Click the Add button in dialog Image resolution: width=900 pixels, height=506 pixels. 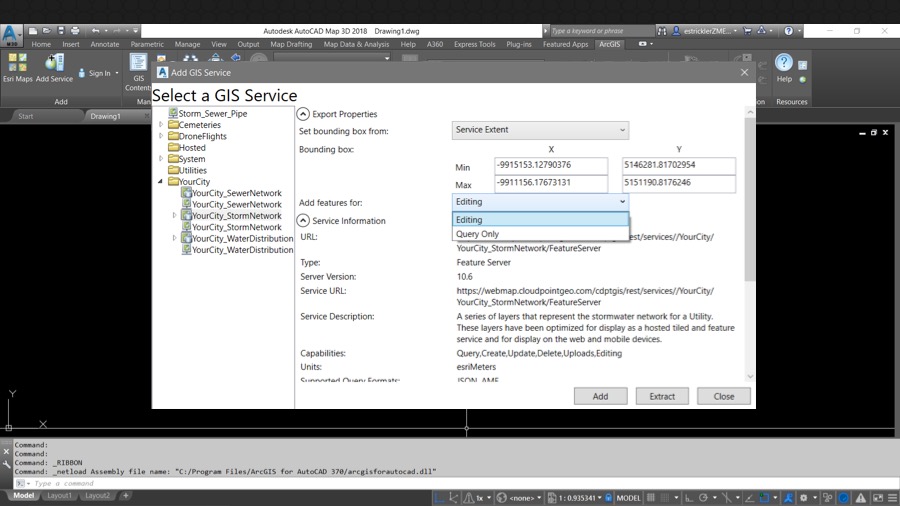point(600,396)
